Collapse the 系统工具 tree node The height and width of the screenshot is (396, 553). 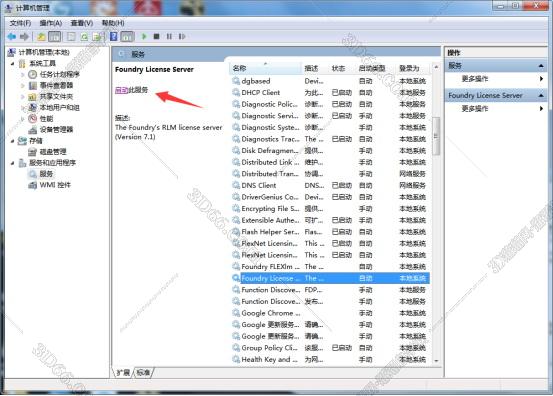[x=13, y=64]
